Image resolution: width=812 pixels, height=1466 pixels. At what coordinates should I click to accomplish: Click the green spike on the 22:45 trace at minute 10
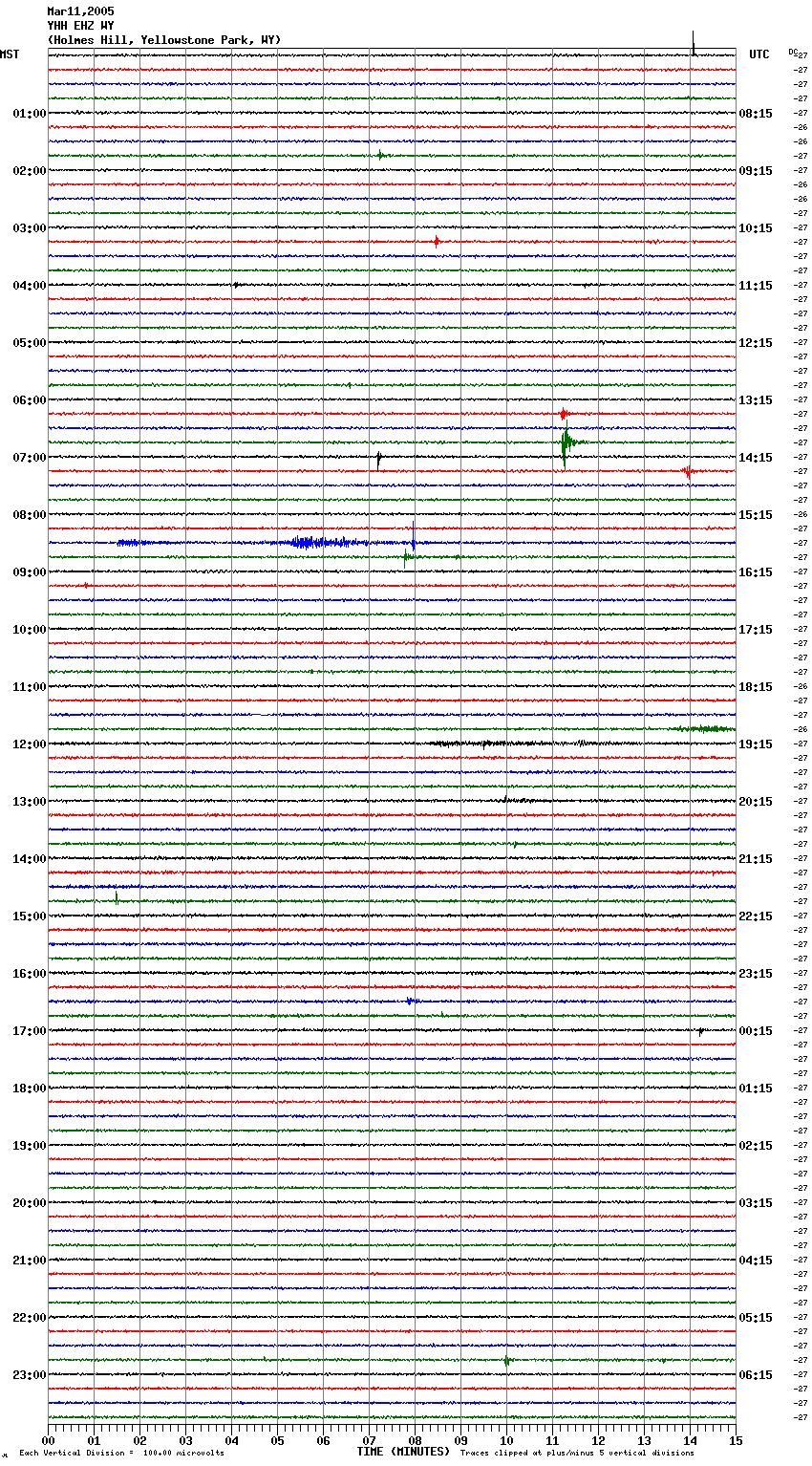[x=506, y=1361]
